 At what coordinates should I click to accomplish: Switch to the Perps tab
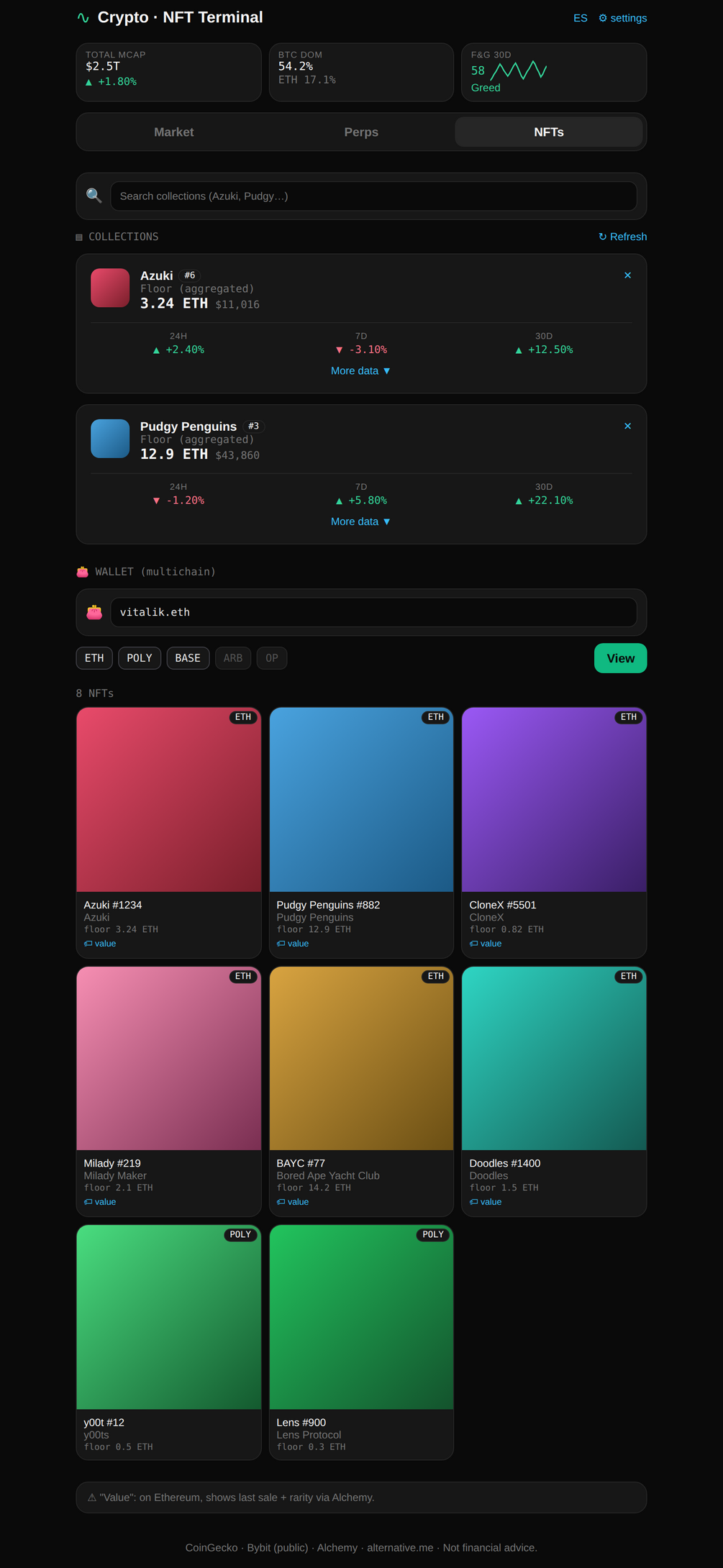pos(361,132)
